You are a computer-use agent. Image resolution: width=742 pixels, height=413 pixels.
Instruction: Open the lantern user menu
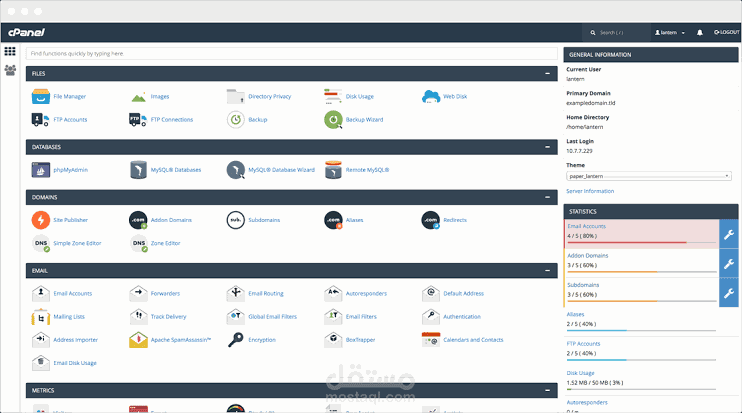click(670, 33)
